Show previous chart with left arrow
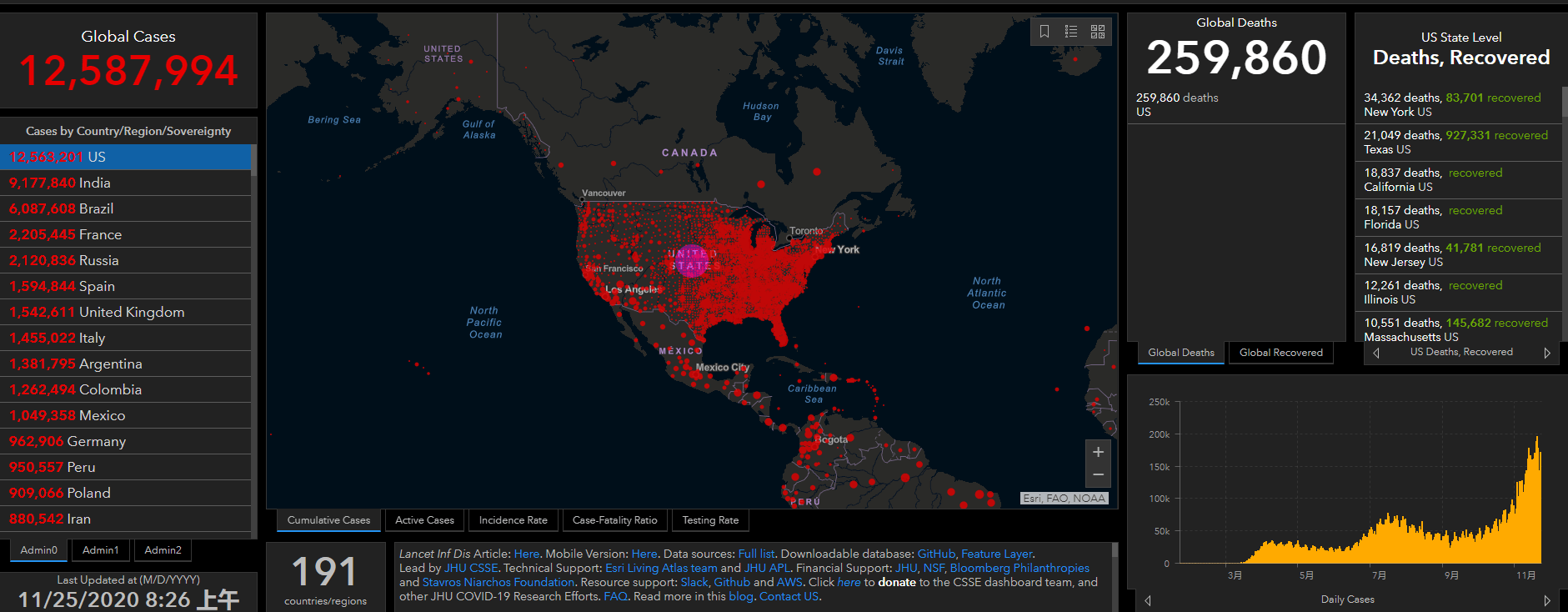1568x612 pixels. coord(1148,600)
